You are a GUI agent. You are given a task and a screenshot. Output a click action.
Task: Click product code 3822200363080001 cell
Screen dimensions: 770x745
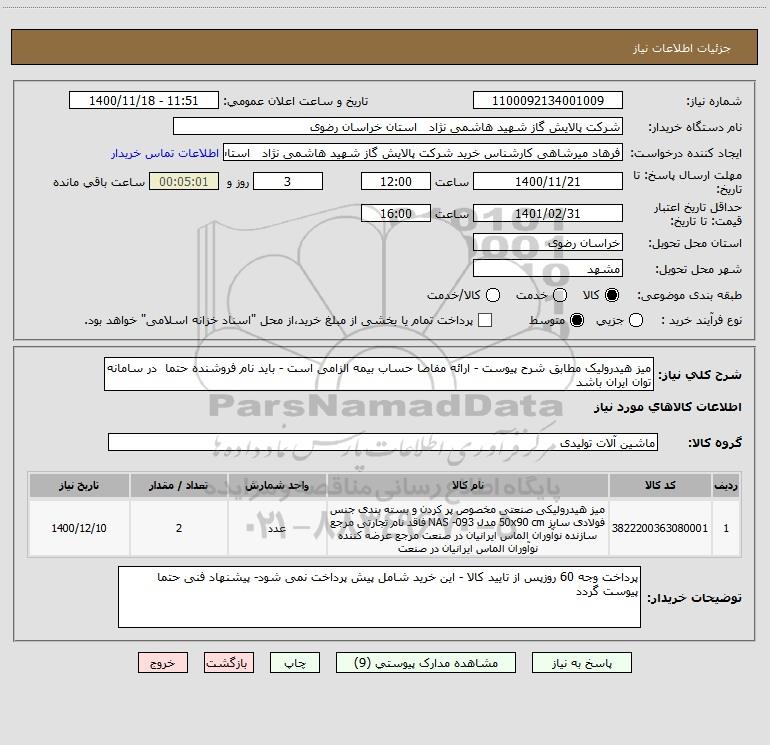pyautogui.click(x=660, y=528)
